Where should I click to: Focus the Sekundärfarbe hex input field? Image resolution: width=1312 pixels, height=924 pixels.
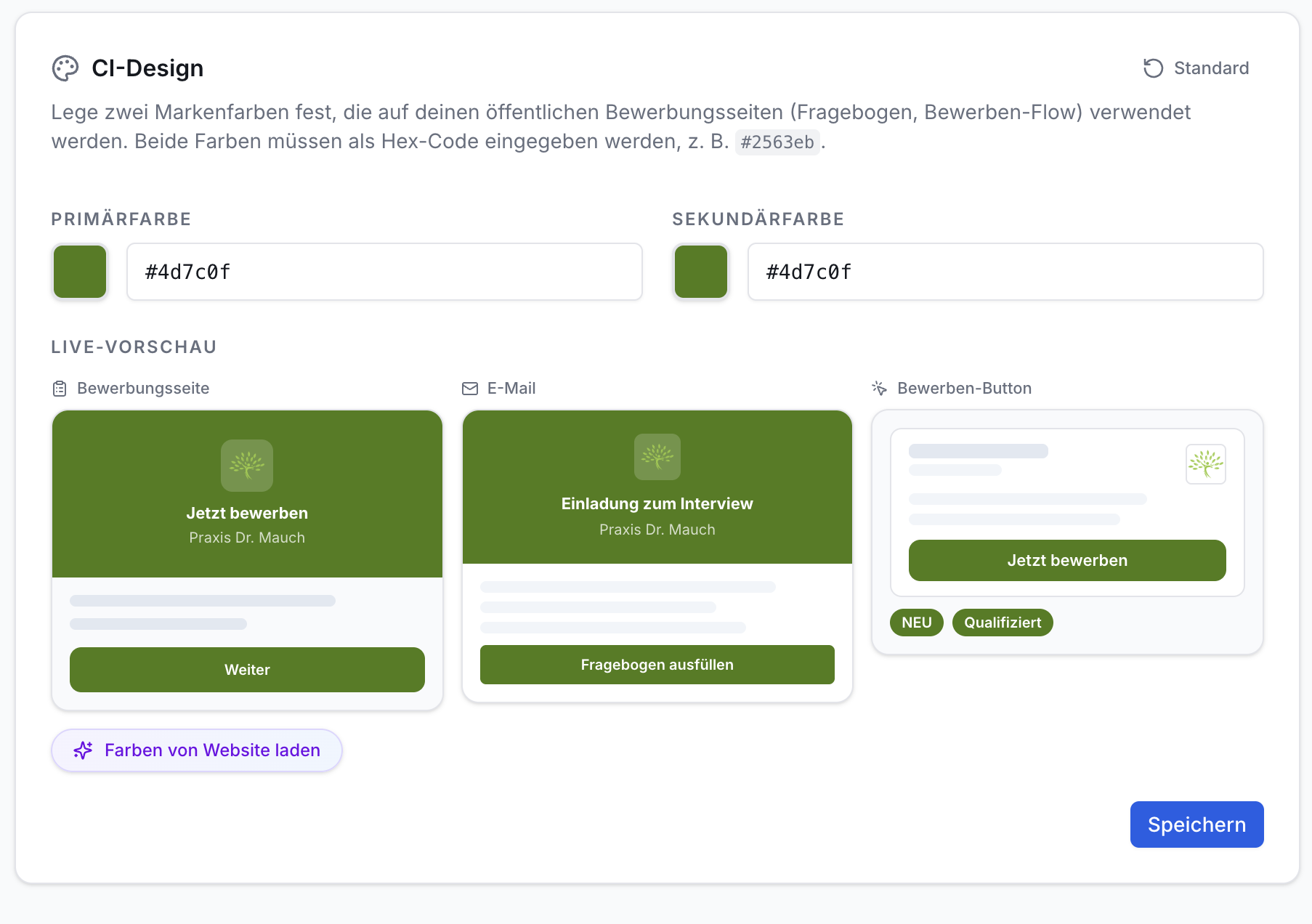click(x=1005, y=272)
